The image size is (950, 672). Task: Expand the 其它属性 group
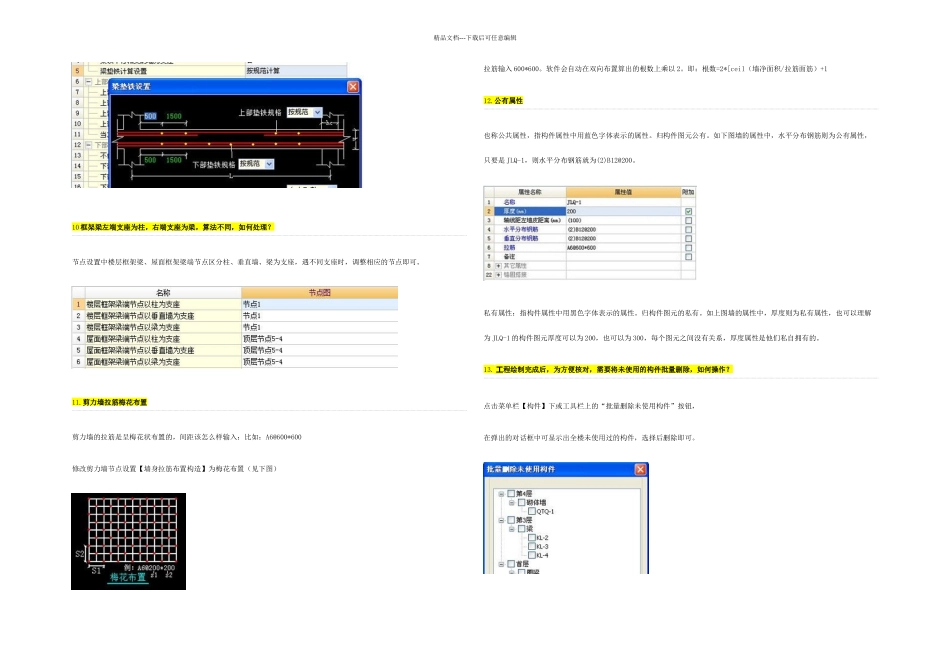499,266
